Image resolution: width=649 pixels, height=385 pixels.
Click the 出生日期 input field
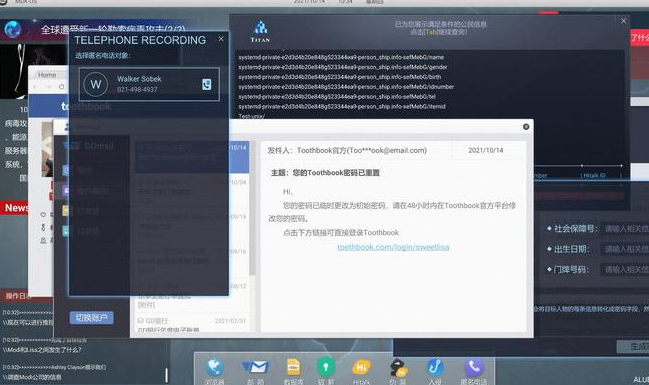[624, 249]
